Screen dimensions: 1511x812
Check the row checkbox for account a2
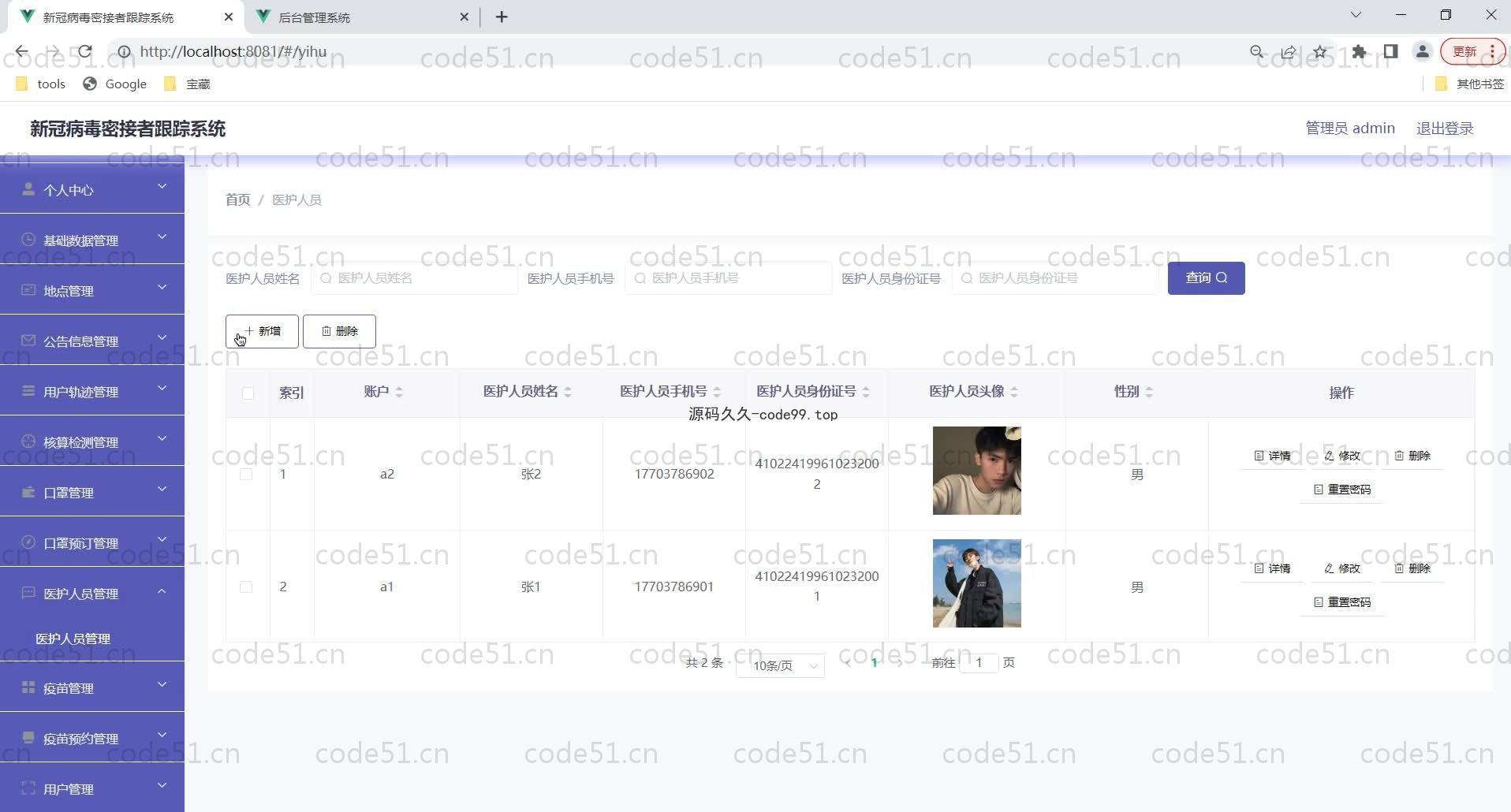[x=246, y=475]
